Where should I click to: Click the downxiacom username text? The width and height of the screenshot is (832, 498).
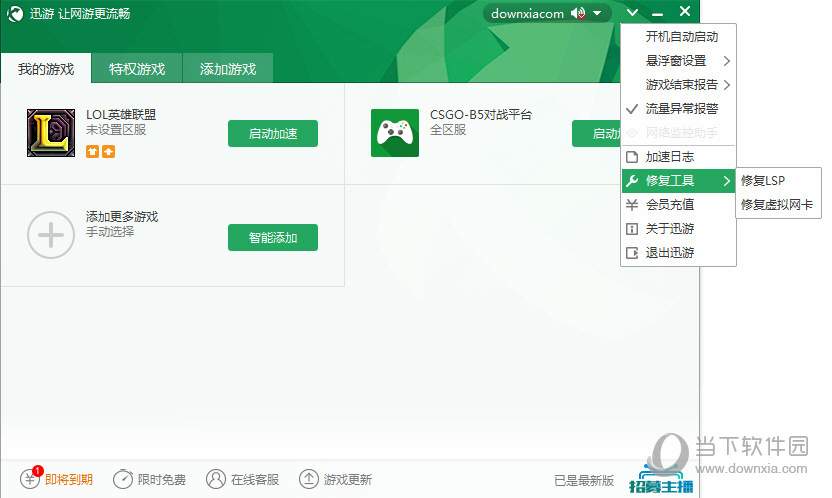pos(527,14)
